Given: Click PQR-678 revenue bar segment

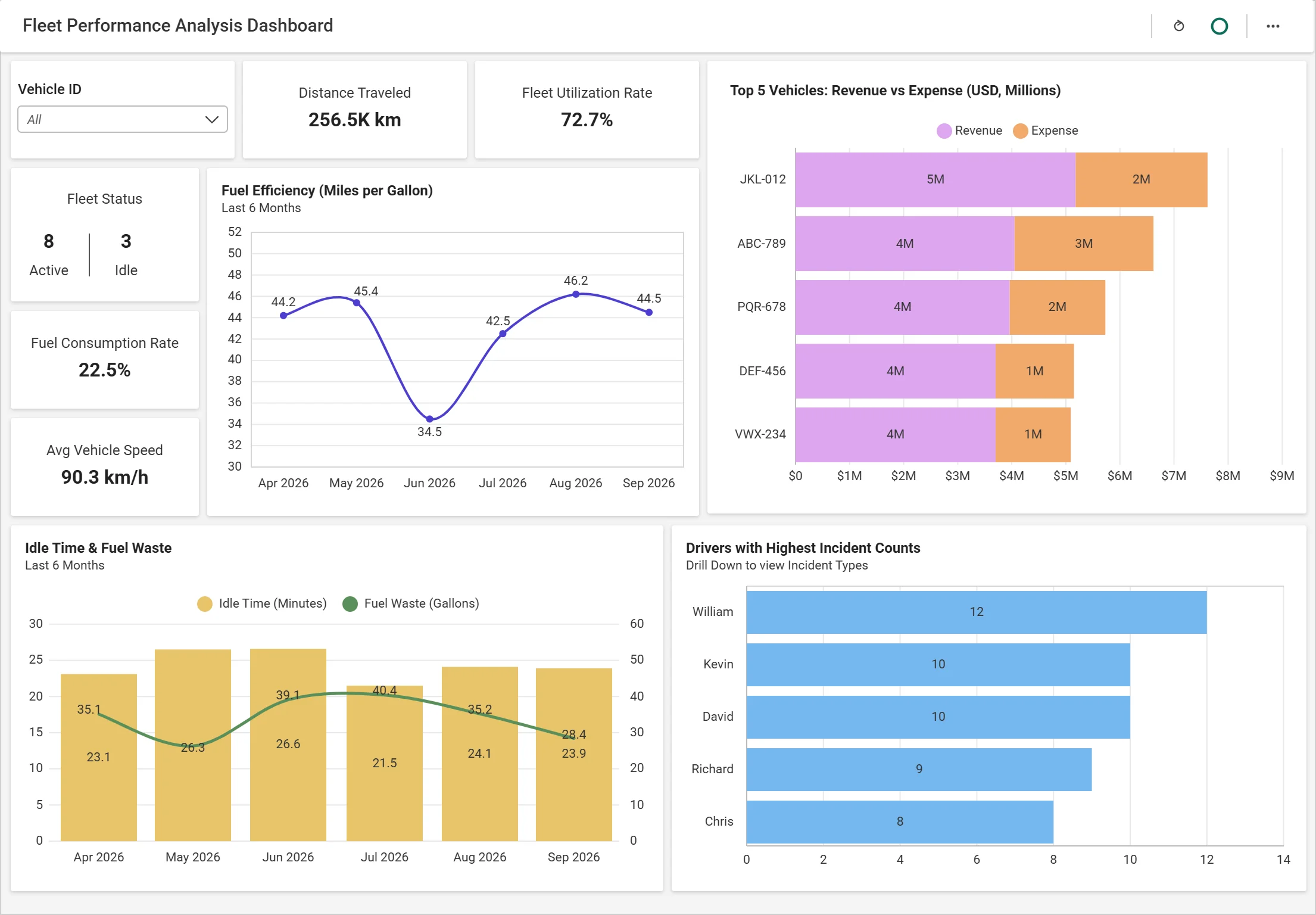Looking at the screenshot, I should tap(903, 307).
